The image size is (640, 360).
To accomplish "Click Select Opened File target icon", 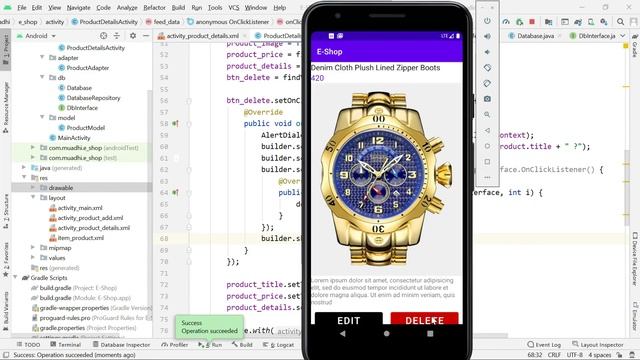I will [104, 36].
